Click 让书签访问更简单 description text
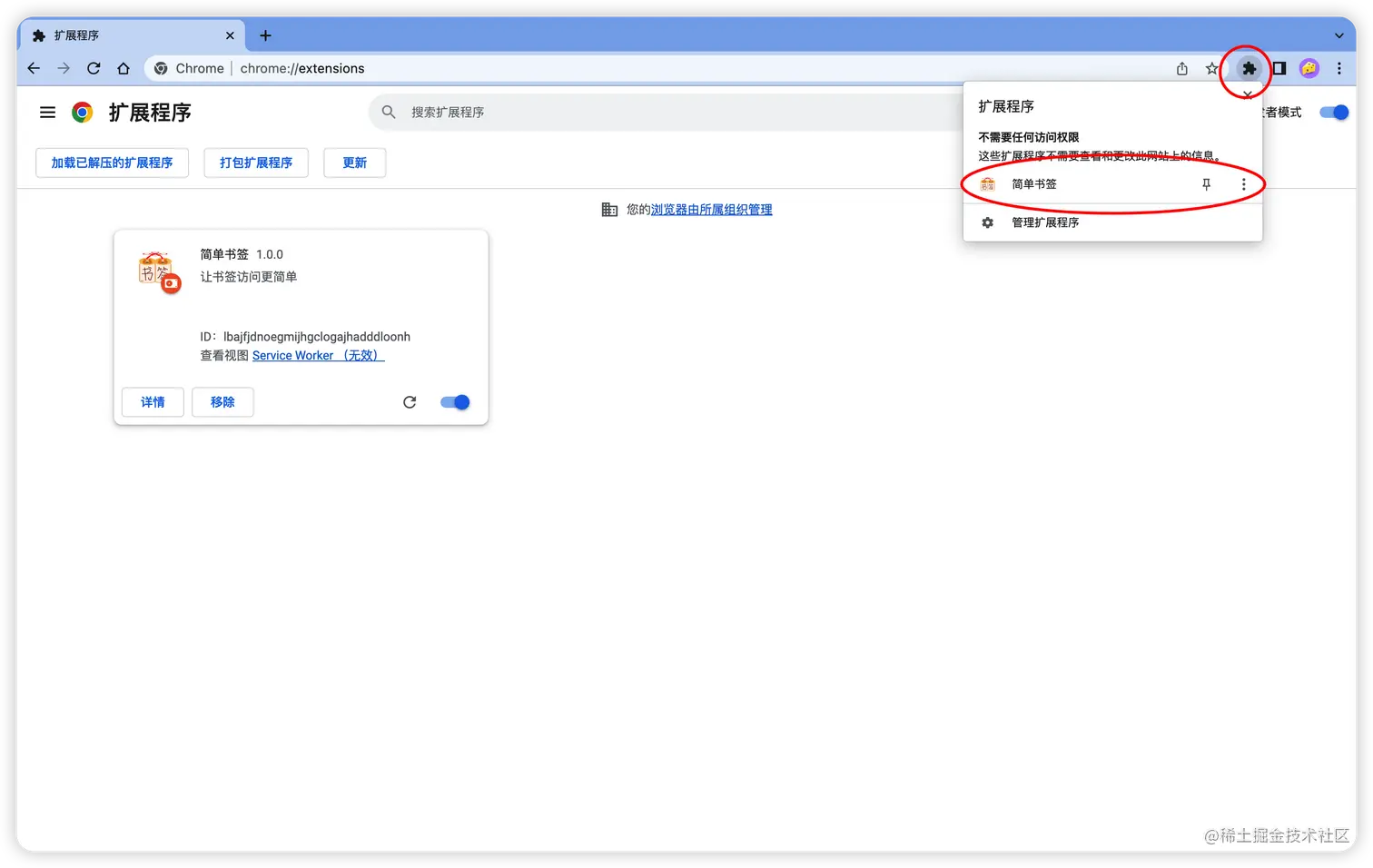Image resolution: width=1373 pixels, height=868 pixels. pos(249,277)
